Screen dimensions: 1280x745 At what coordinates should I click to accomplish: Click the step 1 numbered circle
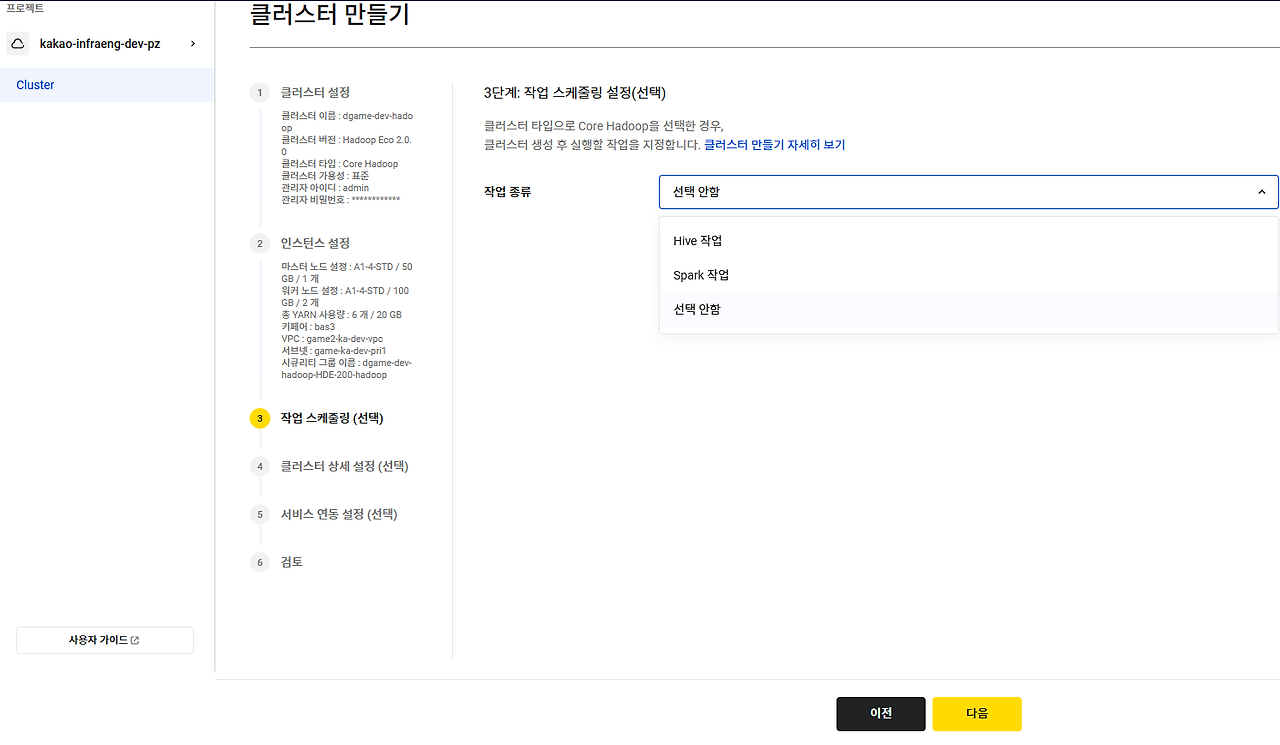[x=259, y=92]
